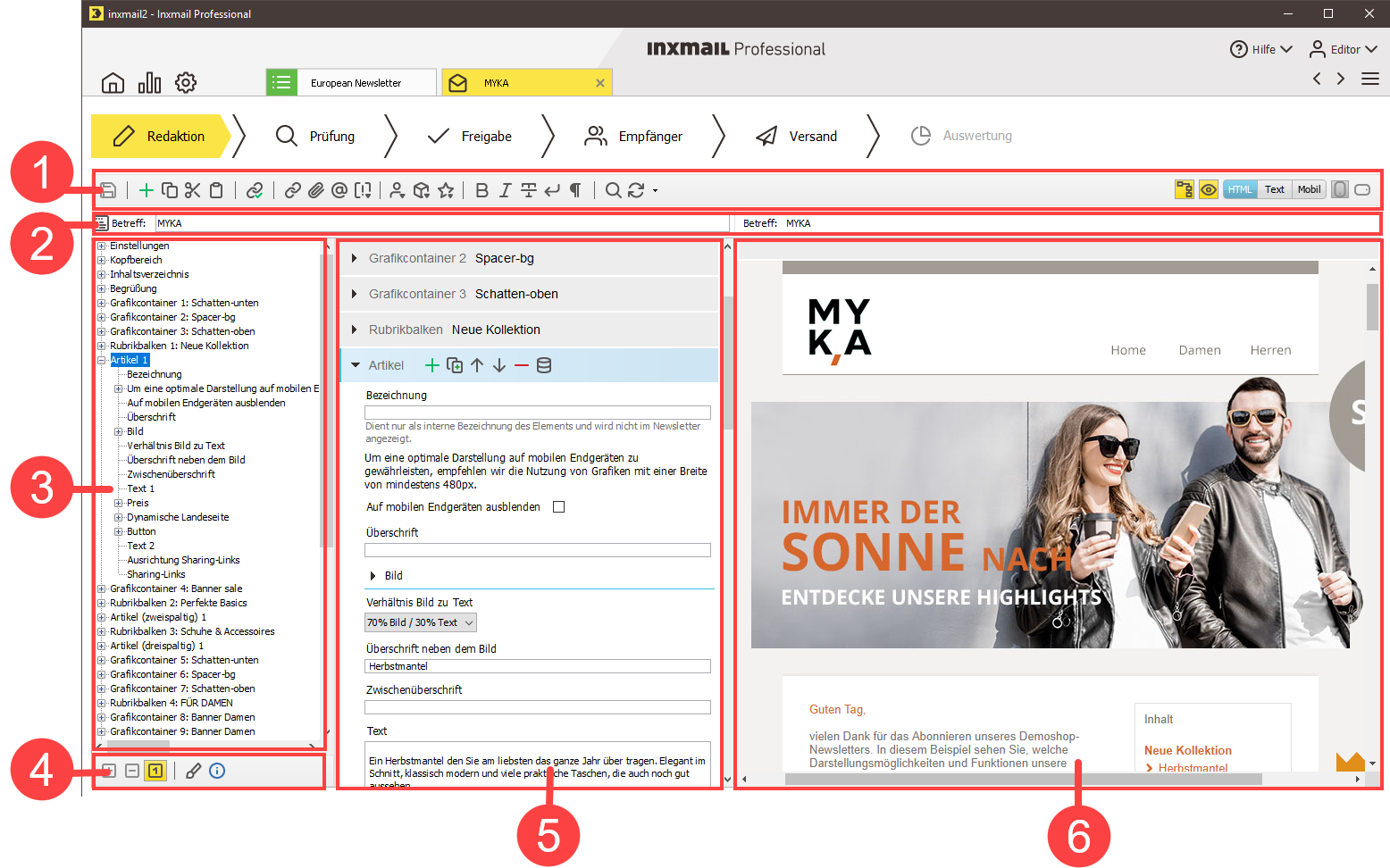1390x868 pixels.
Task: Open the bar chart reports icon
Action: [149, 83]
